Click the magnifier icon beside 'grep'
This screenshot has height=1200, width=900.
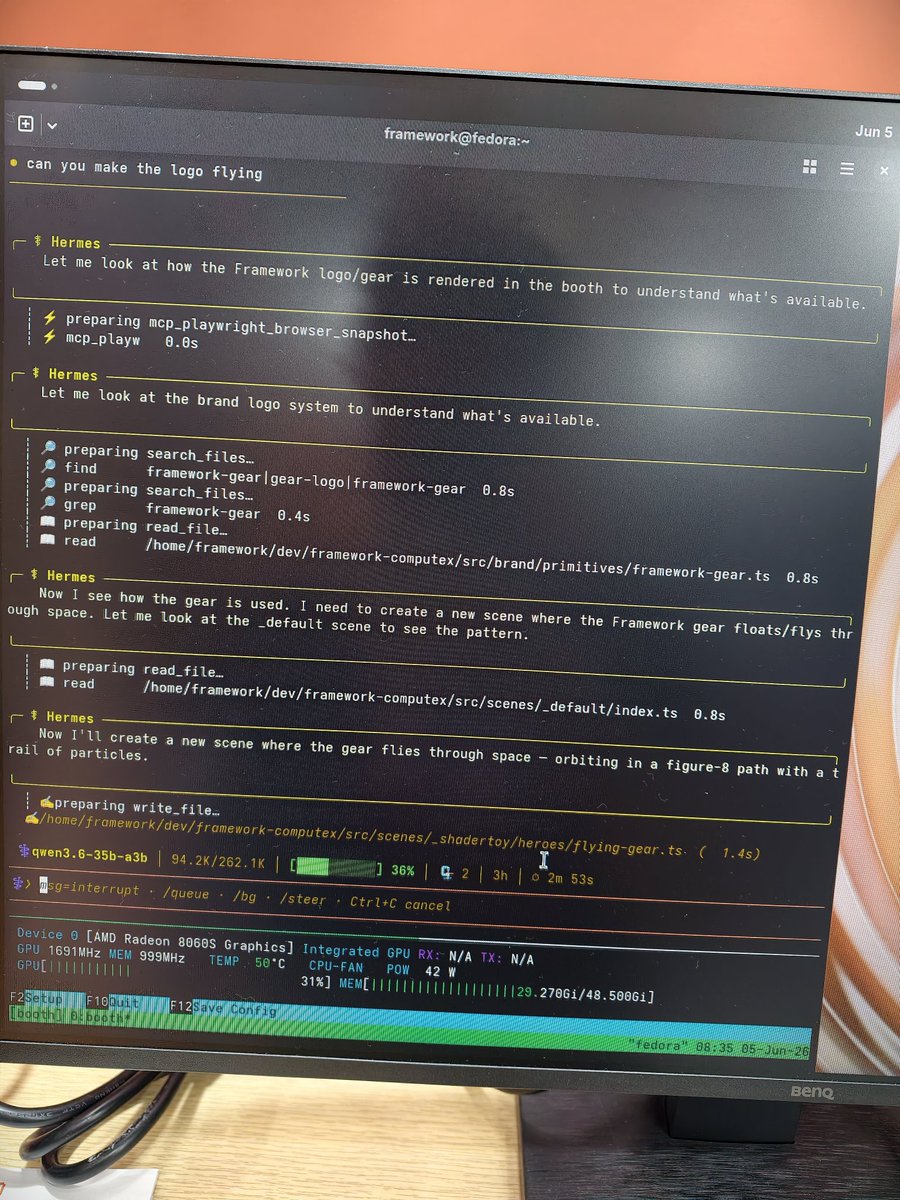coord(47,505)
